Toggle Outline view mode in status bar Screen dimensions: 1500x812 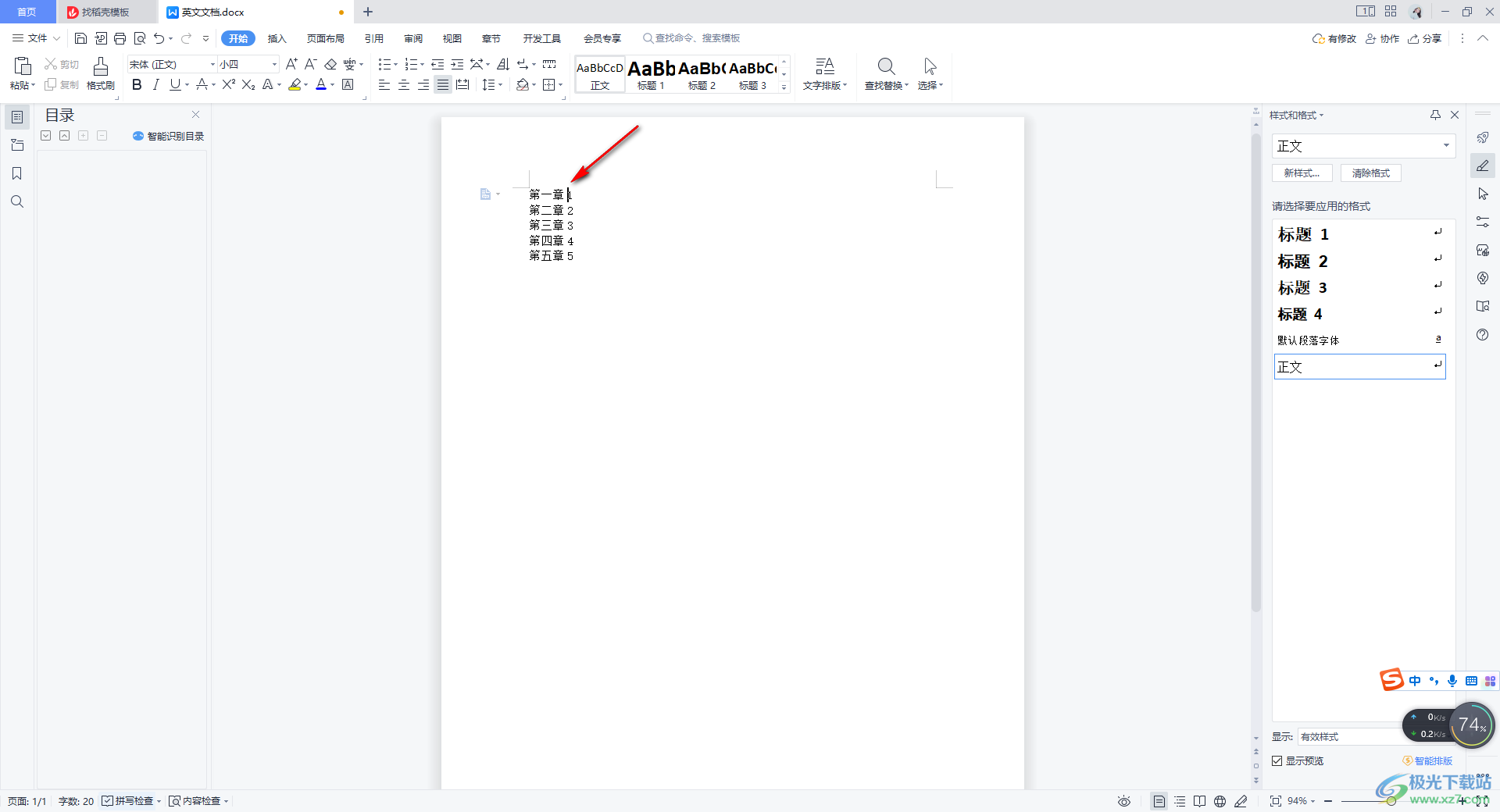pos(1180,801)
